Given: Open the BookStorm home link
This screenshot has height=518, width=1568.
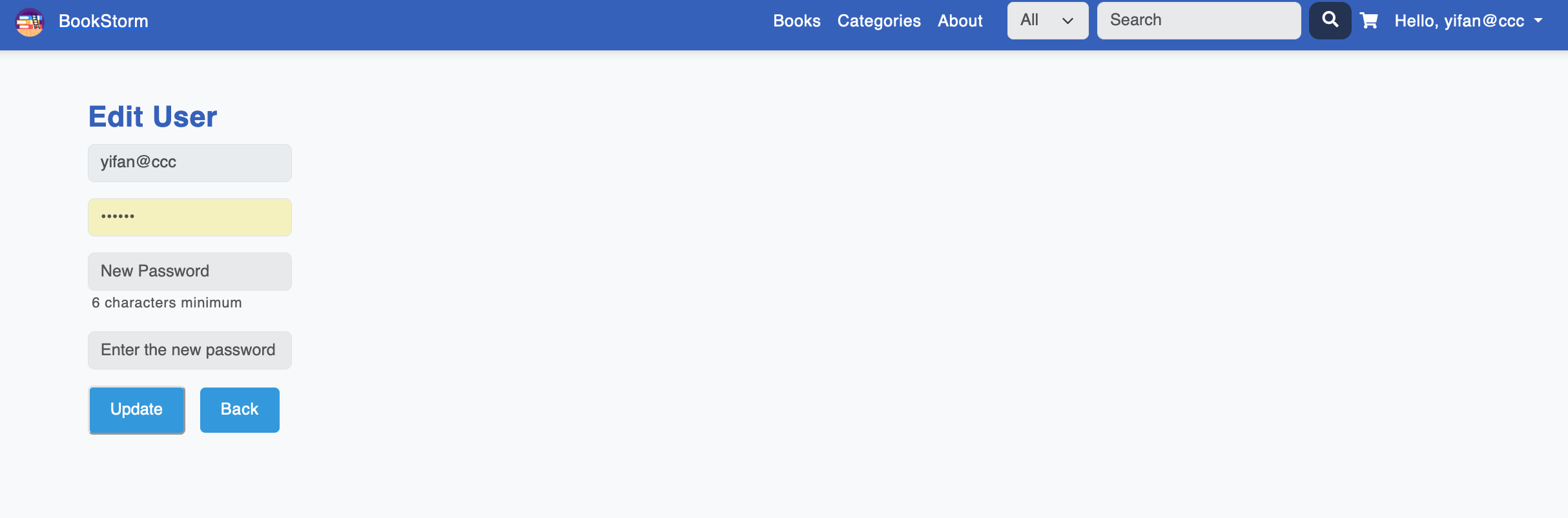Looking at the screenshot, I should (x=103, y=21).
